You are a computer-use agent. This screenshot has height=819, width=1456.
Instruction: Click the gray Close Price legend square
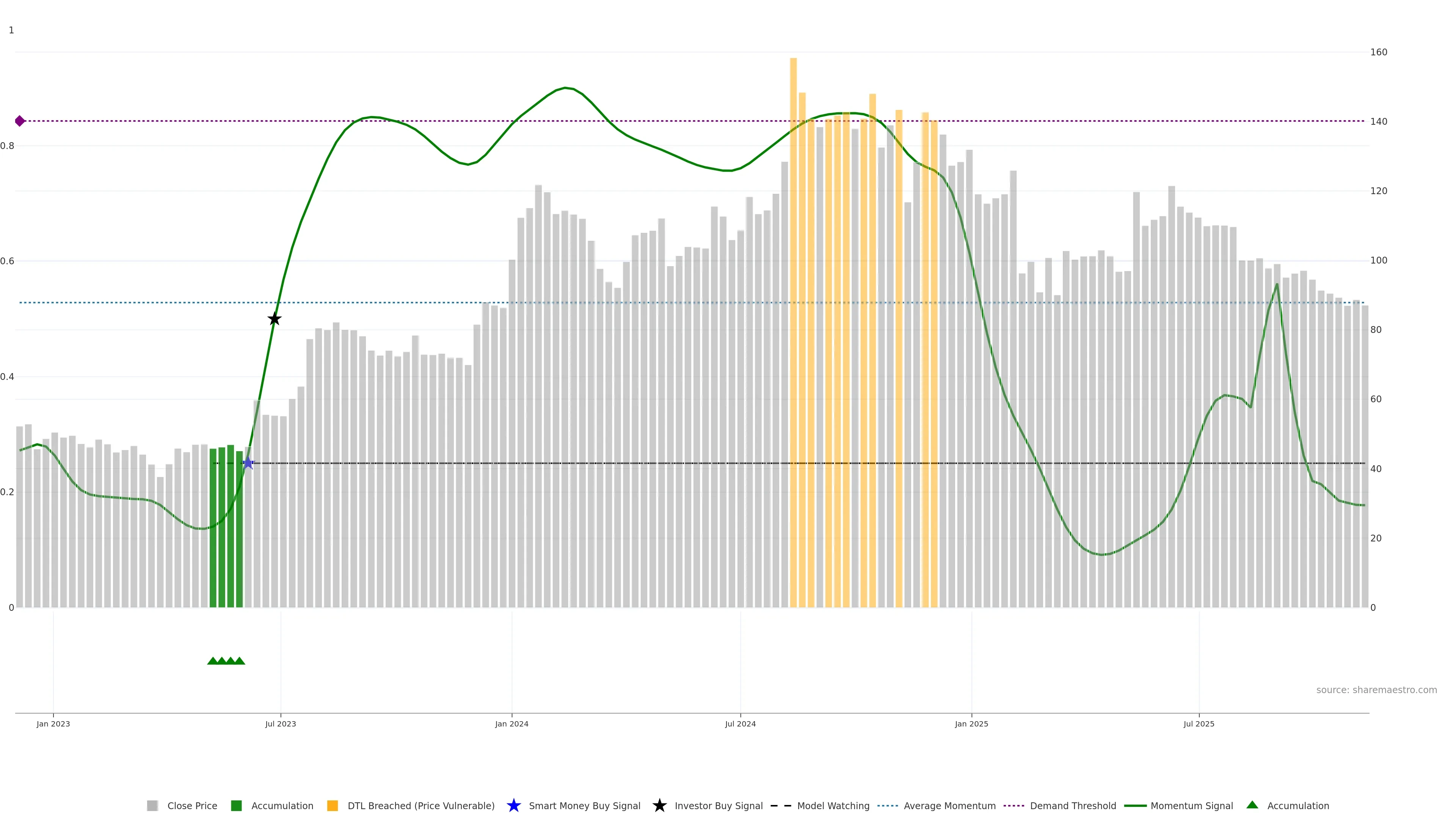click(152, 805)
